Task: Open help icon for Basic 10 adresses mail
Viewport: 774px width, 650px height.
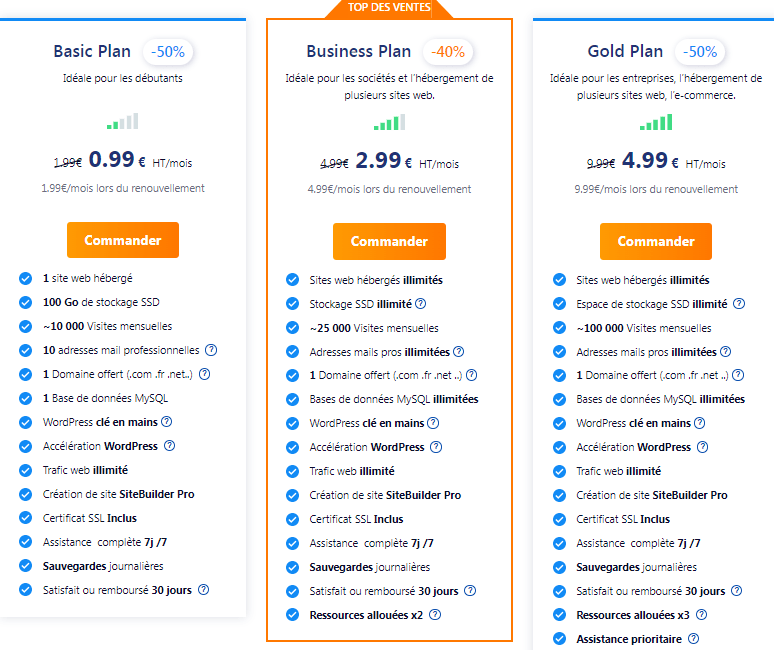Action: [211, 350]
